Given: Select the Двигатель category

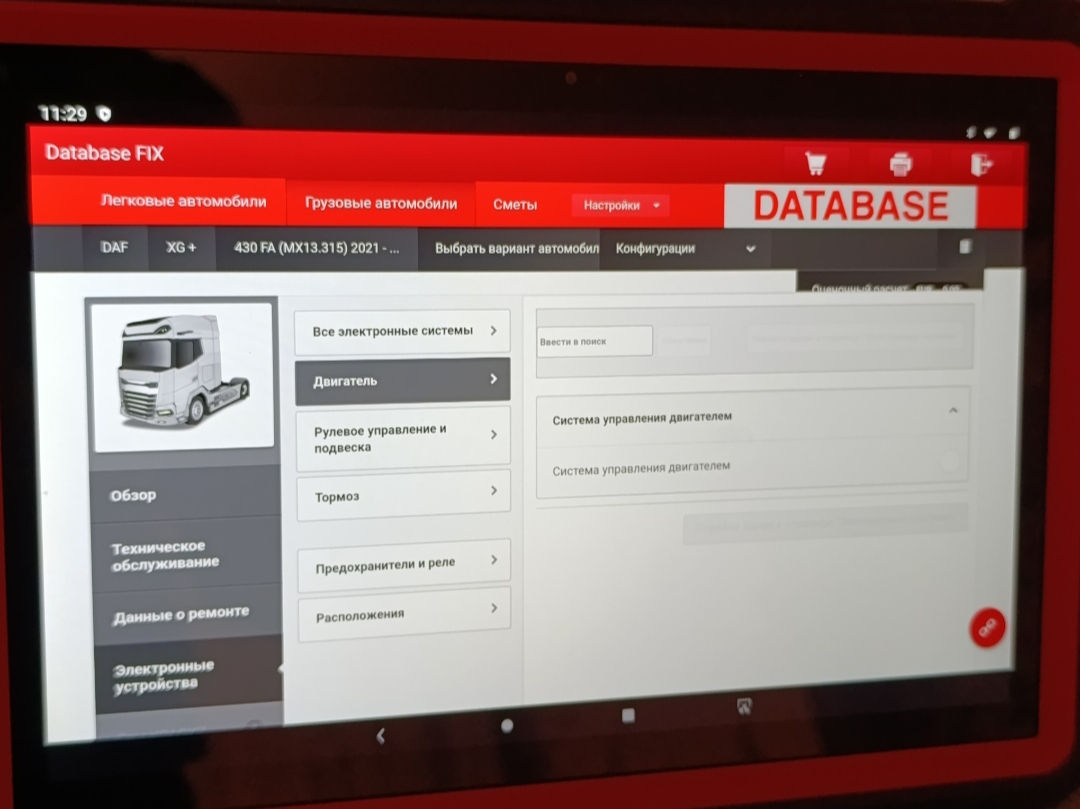Looking at the screenshot, I should (403, 380).
